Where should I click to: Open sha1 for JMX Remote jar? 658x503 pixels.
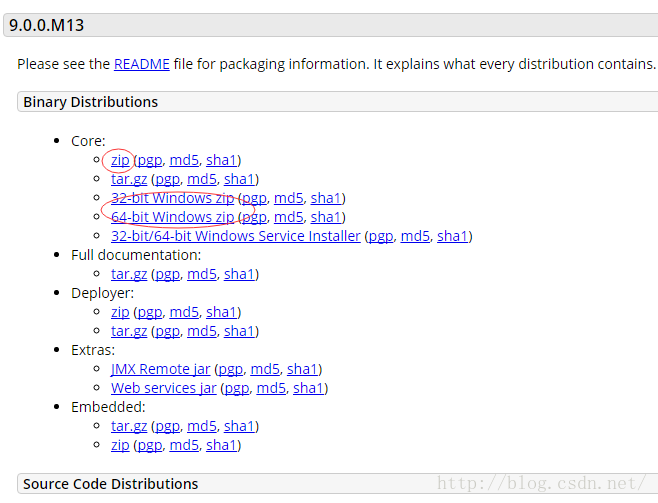coord(302,369)
